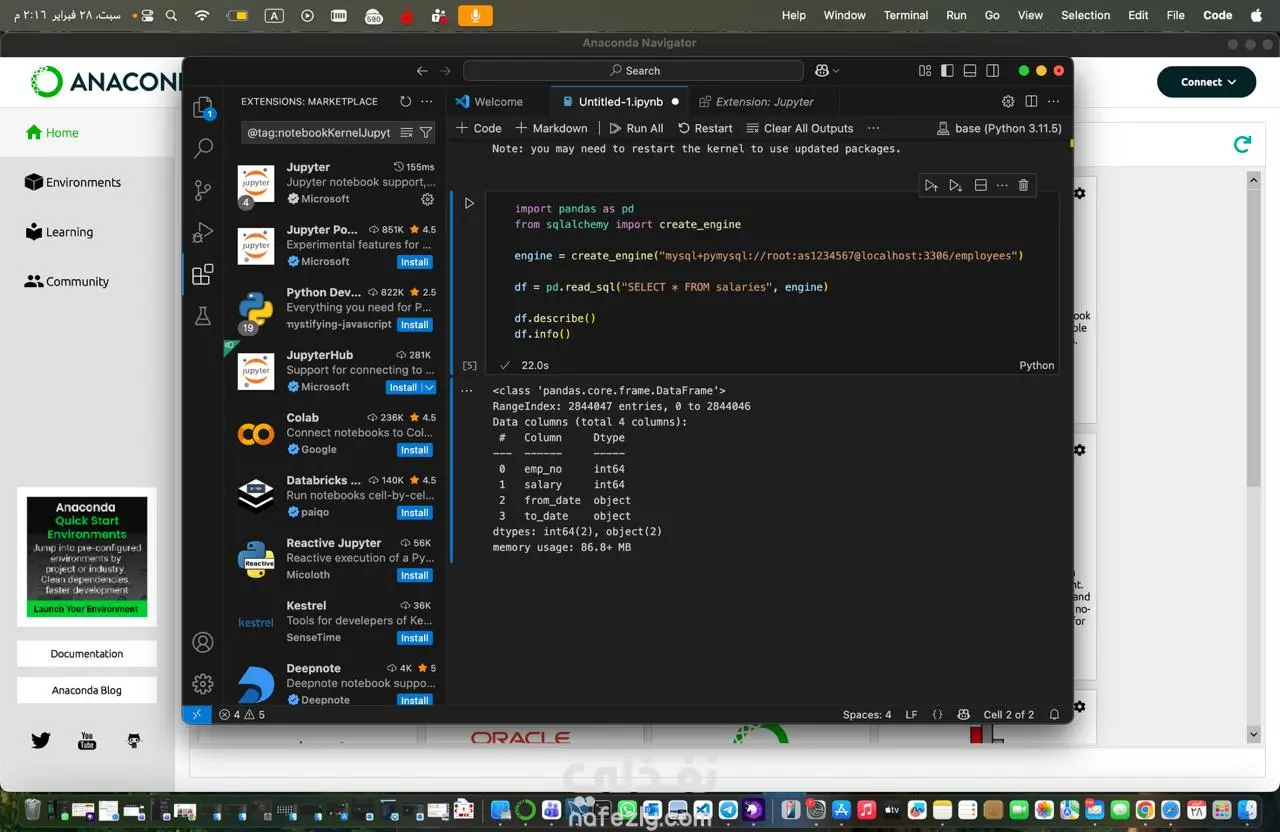Run the code cell with play button
This screenshot has width=1280, height=832.
pos(469,203)
